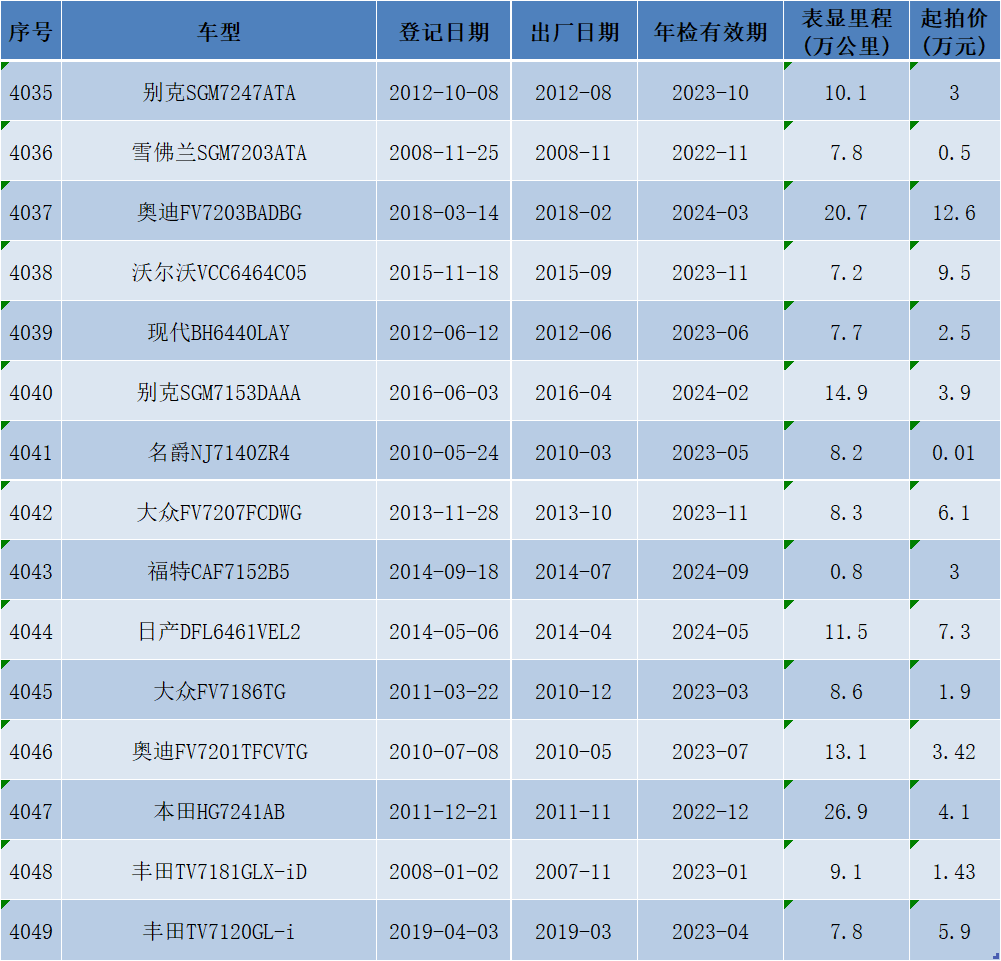Click the 沃尔沃VCC6464C05 cell
The image size is (1001, 961).
(219, 271)
